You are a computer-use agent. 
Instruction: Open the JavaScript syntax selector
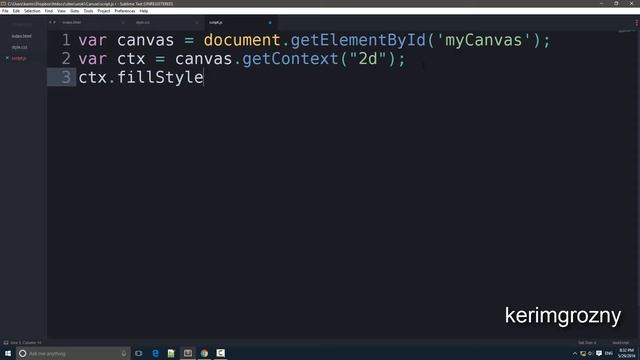click(621, 342)
